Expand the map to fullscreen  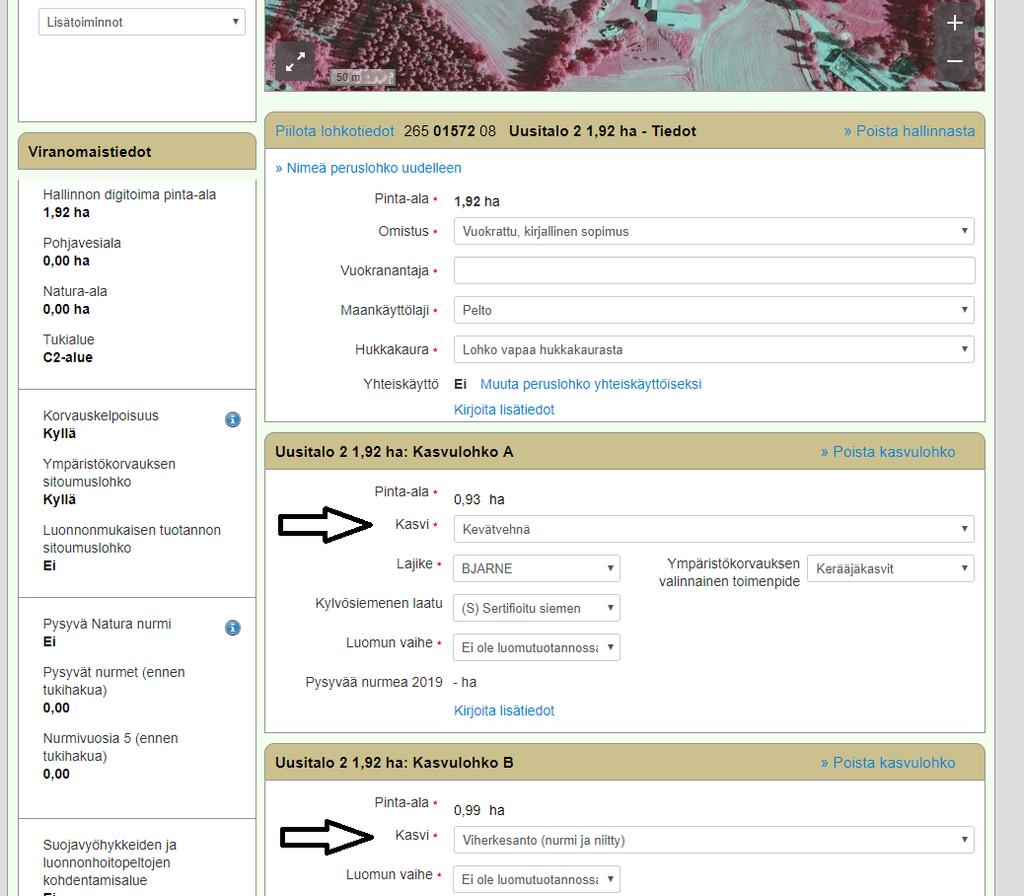coord(295,62)
